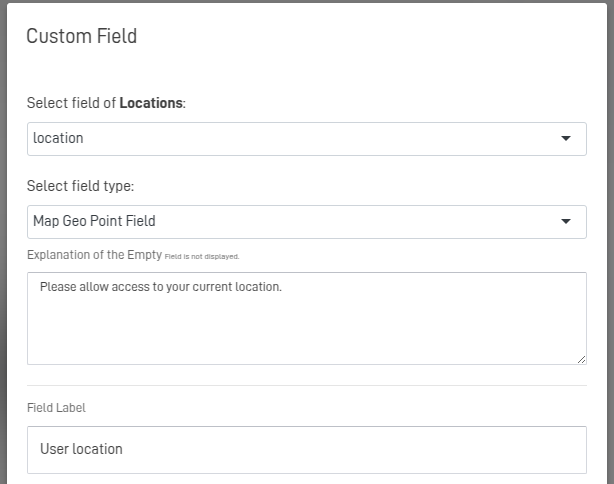Click the arrow beside the location selector
The image size is (614, 484).
566,139
